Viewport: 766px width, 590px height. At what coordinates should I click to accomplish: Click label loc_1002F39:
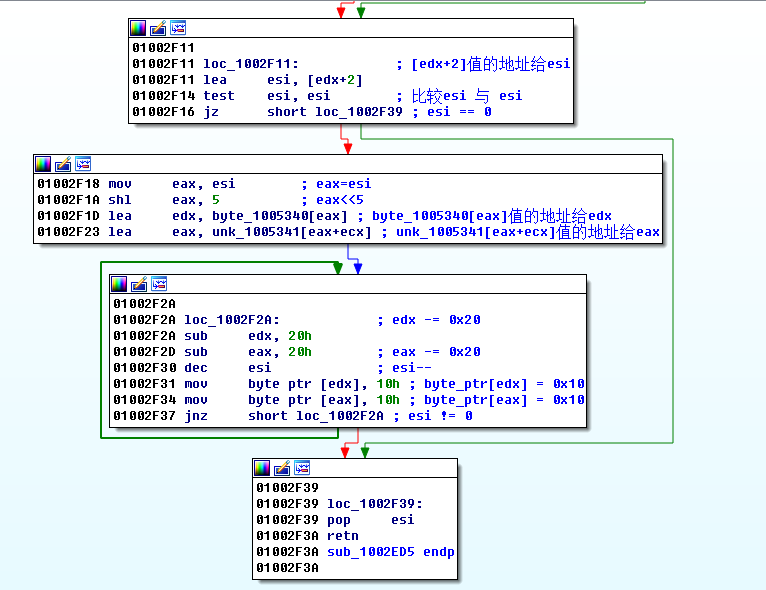pyautogui.click(x=375, y=504)
